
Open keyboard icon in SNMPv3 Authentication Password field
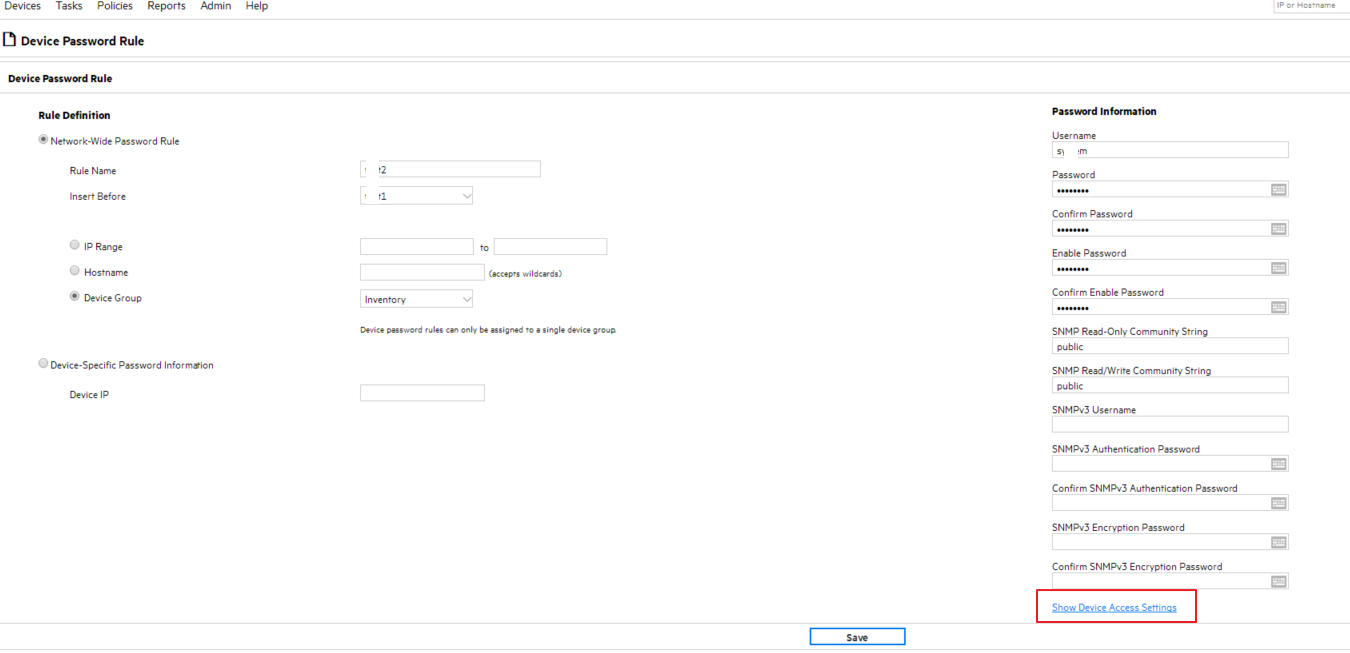(1278, 464)
